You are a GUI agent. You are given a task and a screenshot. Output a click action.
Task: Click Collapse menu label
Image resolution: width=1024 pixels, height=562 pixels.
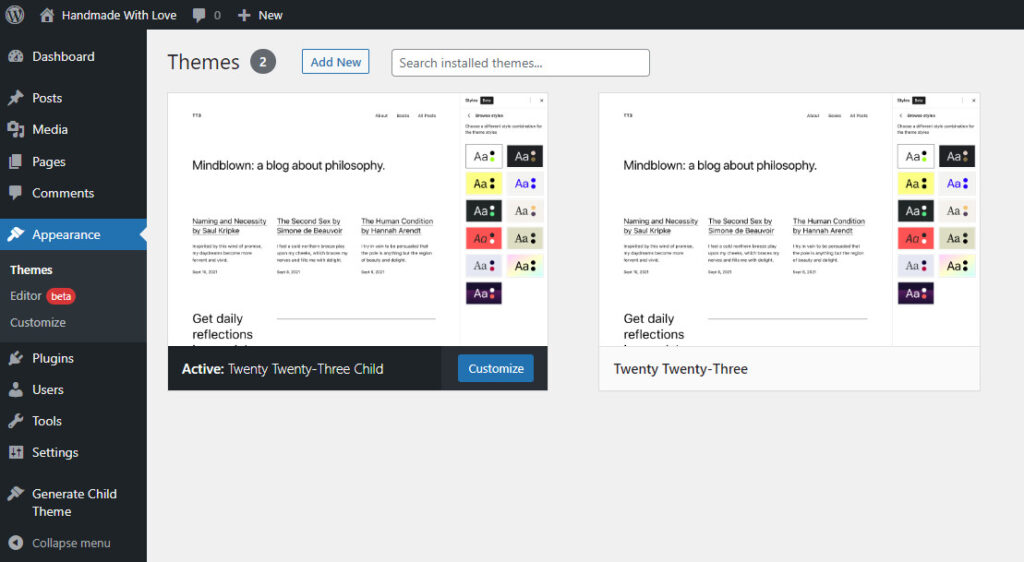71,542
